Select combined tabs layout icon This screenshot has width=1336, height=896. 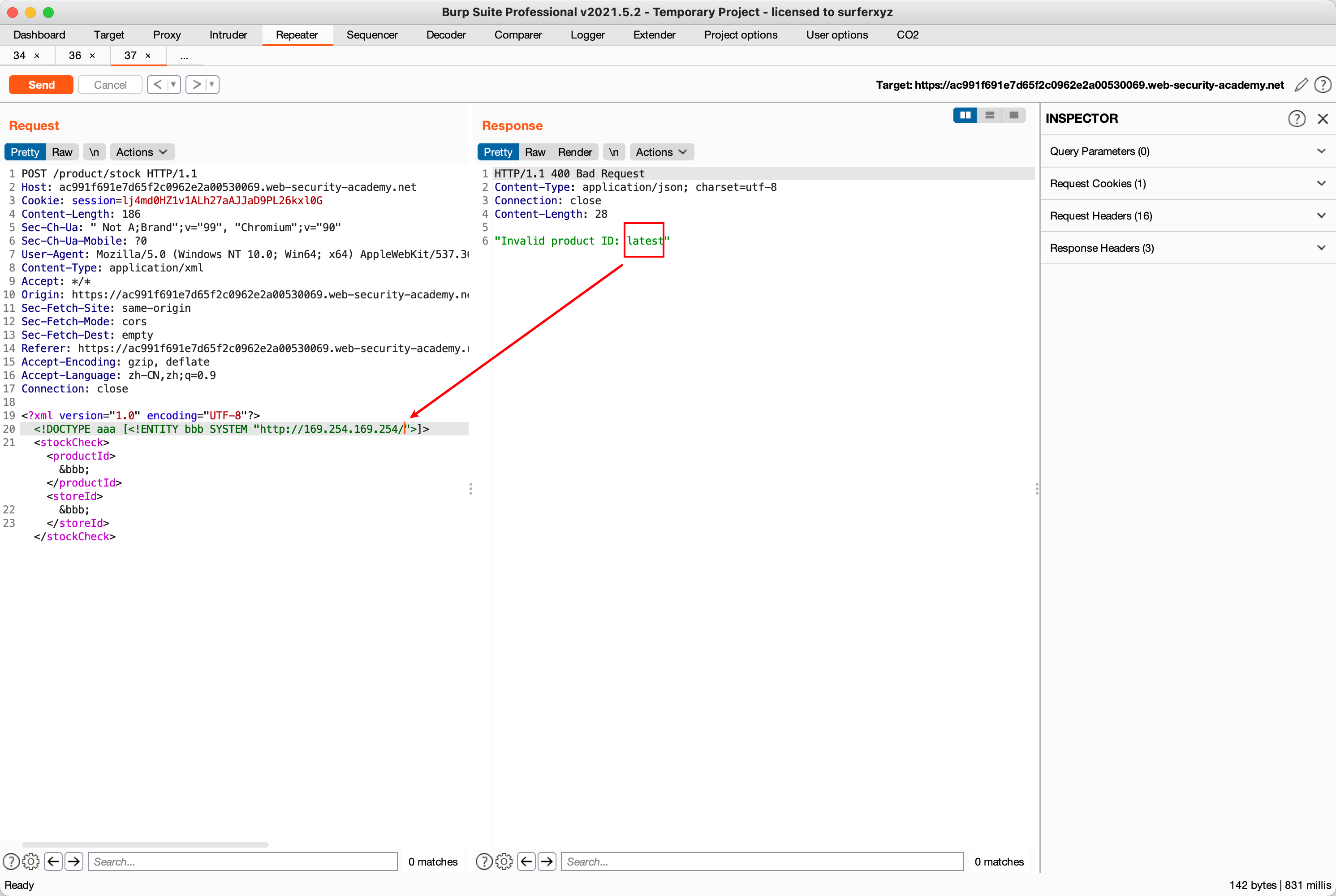1014,116
